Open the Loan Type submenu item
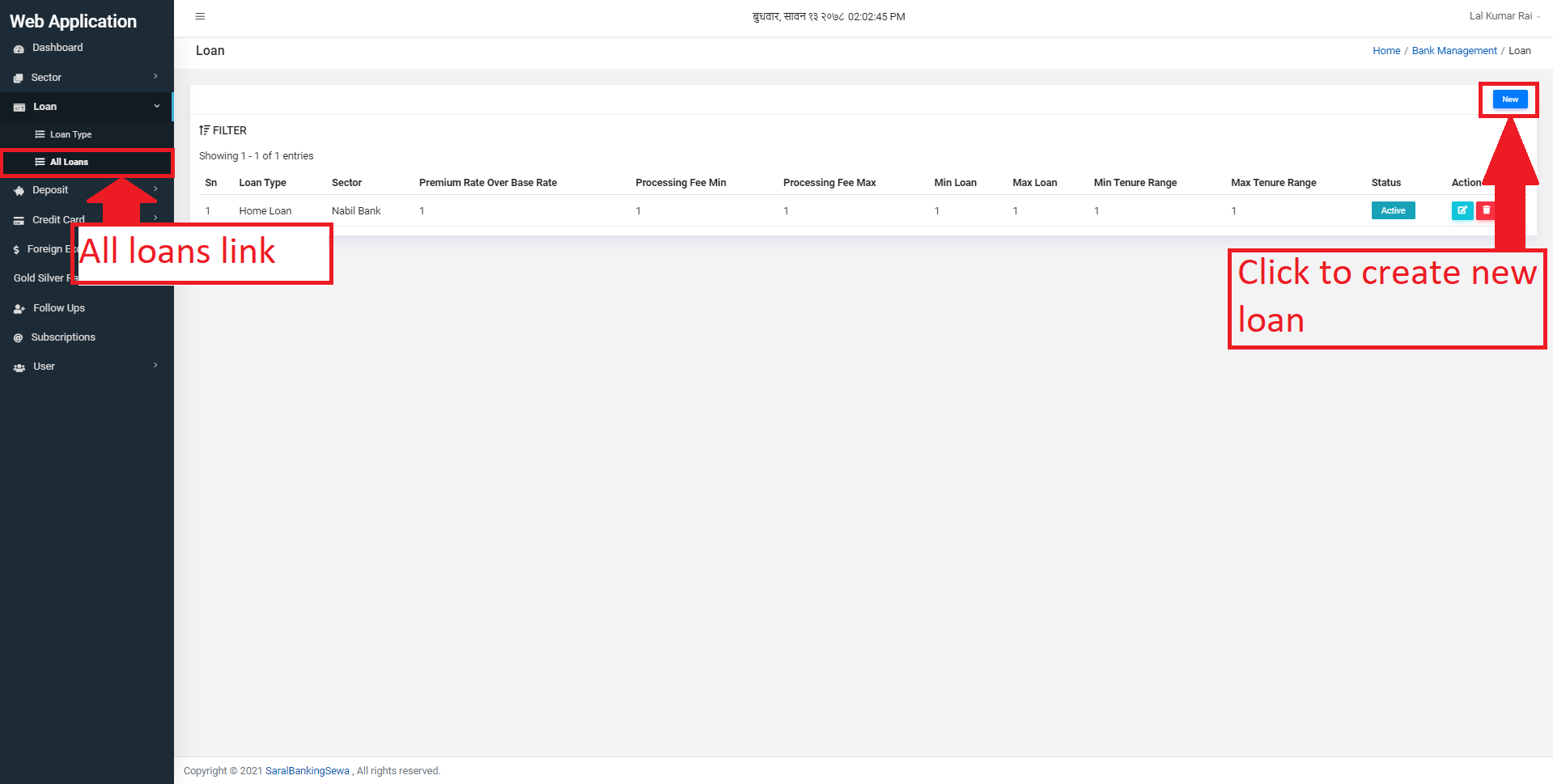This screenshot has width=1553, height=784. tap(87, 134)
